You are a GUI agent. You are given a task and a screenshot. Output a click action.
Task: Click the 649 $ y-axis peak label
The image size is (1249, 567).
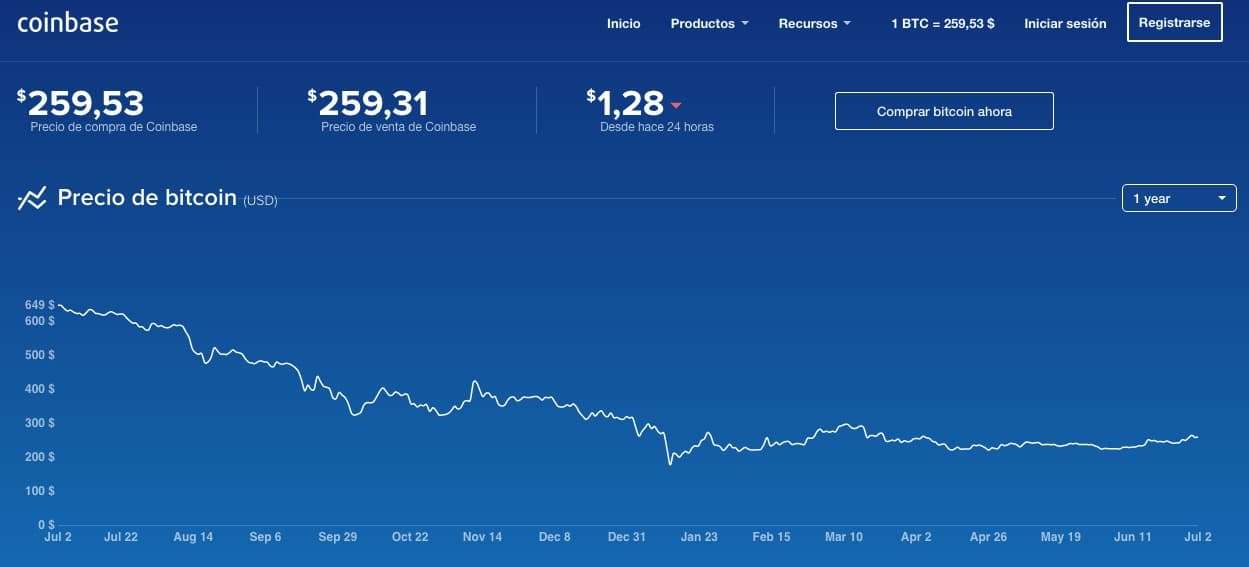39,304
